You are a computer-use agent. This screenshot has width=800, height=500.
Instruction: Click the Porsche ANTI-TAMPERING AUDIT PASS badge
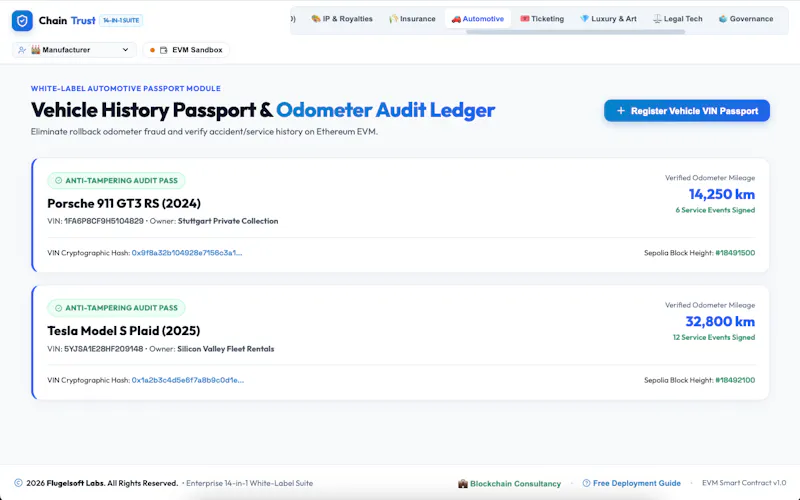(x=116, y=181)
